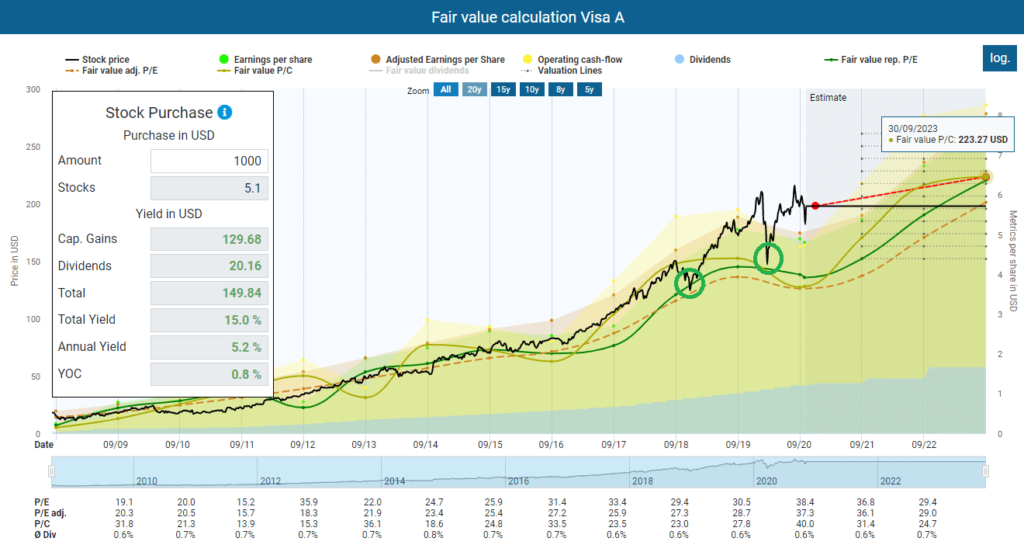The height and width of the screenshot is (545, 1024).
Task: Click the YOC value 0.8 %
Action: 209,374
